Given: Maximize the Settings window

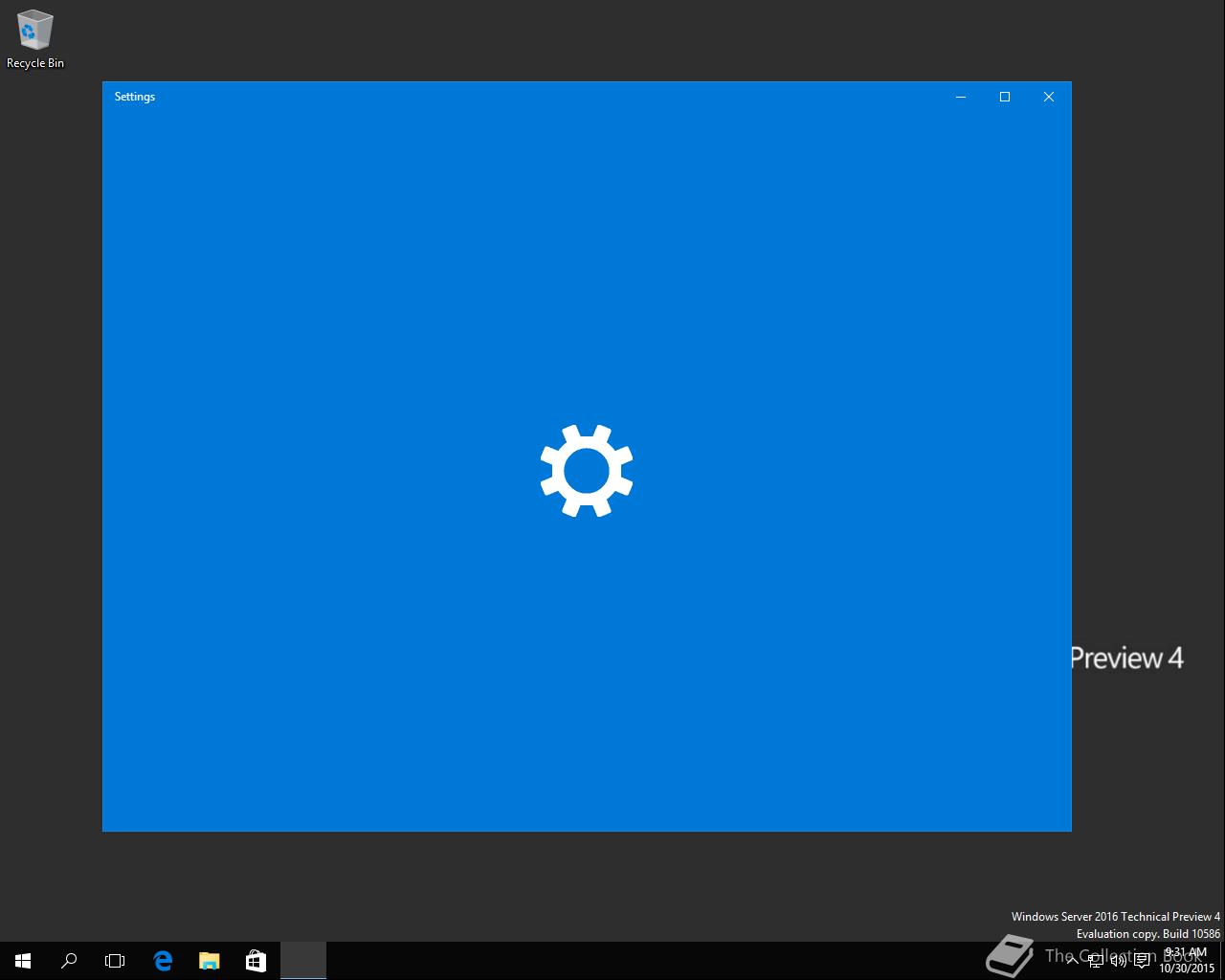Looking at the screenshot, I should click(1005, 97).
